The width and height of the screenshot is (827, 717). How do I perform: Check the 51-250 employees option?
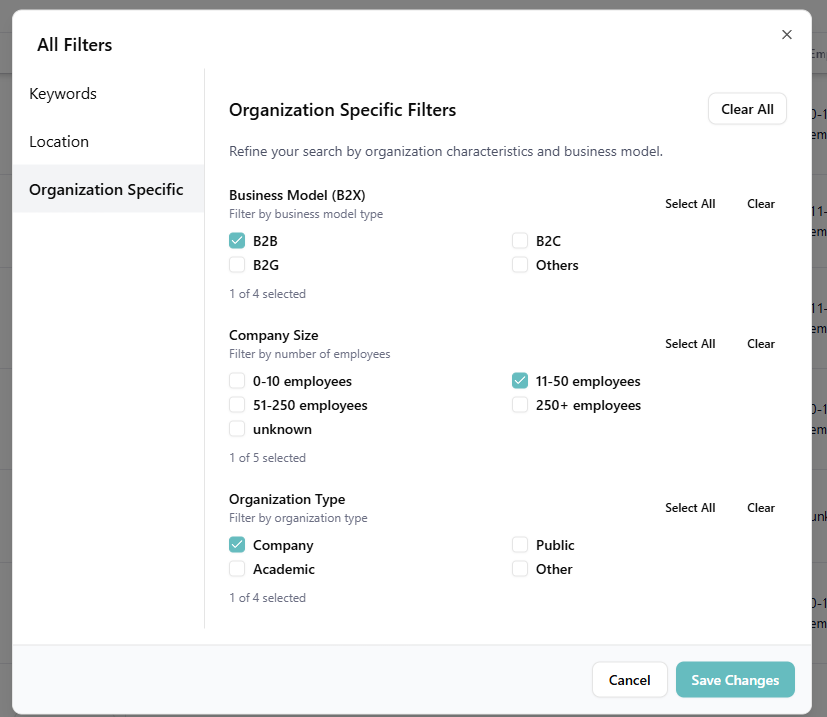237,405
